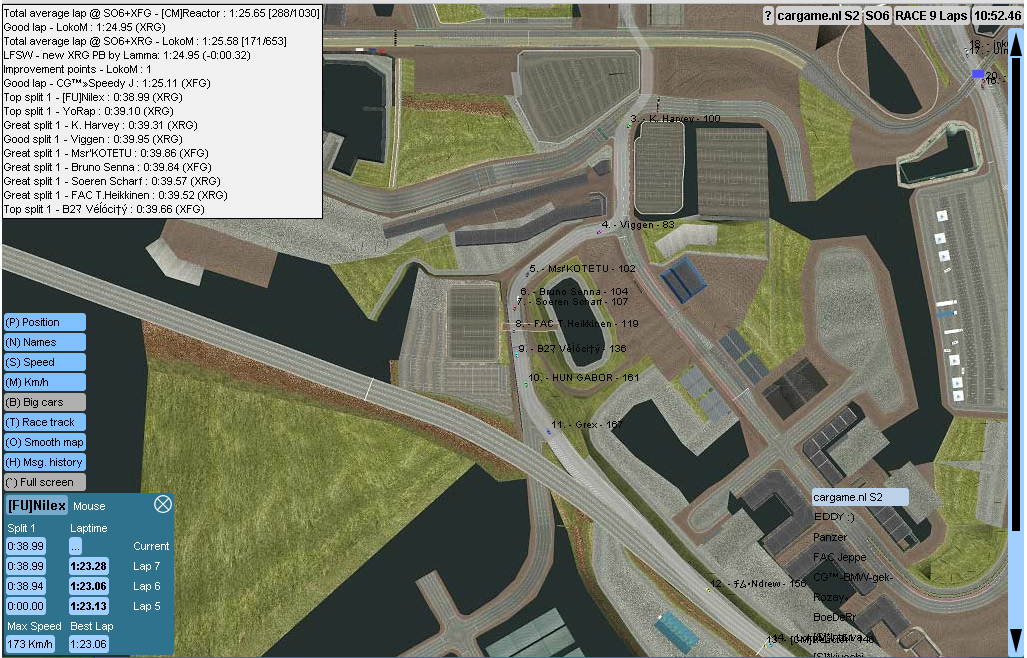
Task: Click the '11. - Grex - 167' car label
Action: [x=587, y=425]
